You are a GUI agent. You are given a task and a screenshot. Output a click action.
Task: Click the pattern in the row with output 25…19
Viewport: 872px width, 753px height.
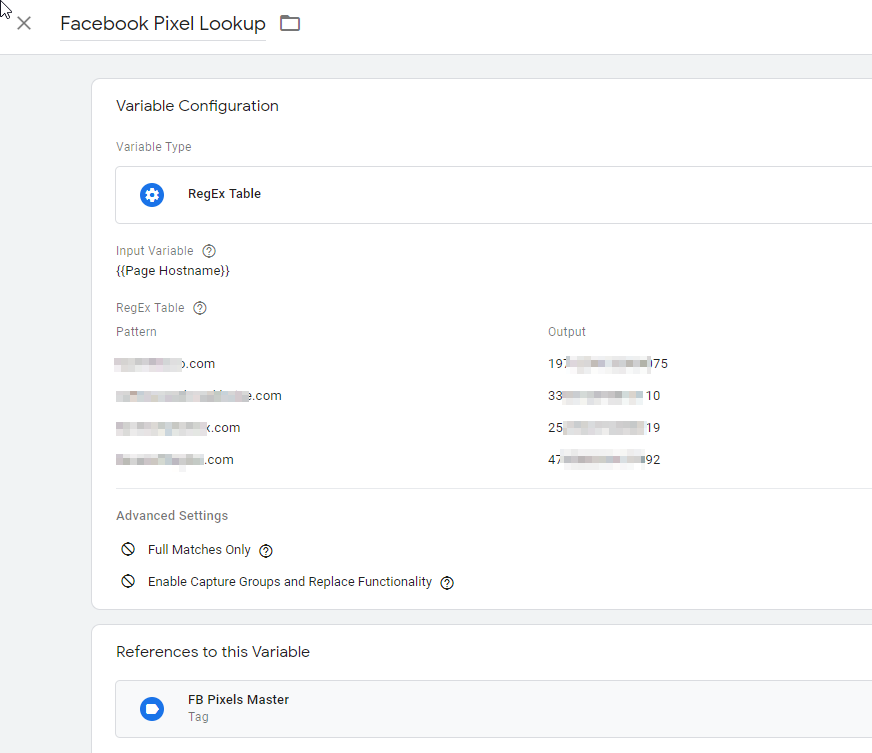178,428
